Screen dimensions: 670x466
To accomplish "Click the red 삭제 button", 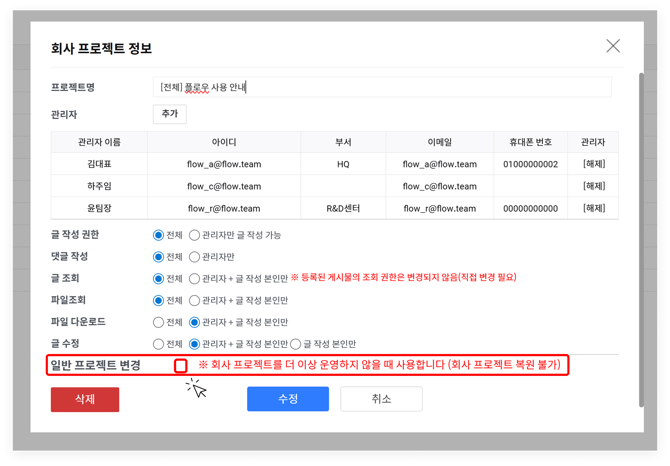I will pos(85,399).
